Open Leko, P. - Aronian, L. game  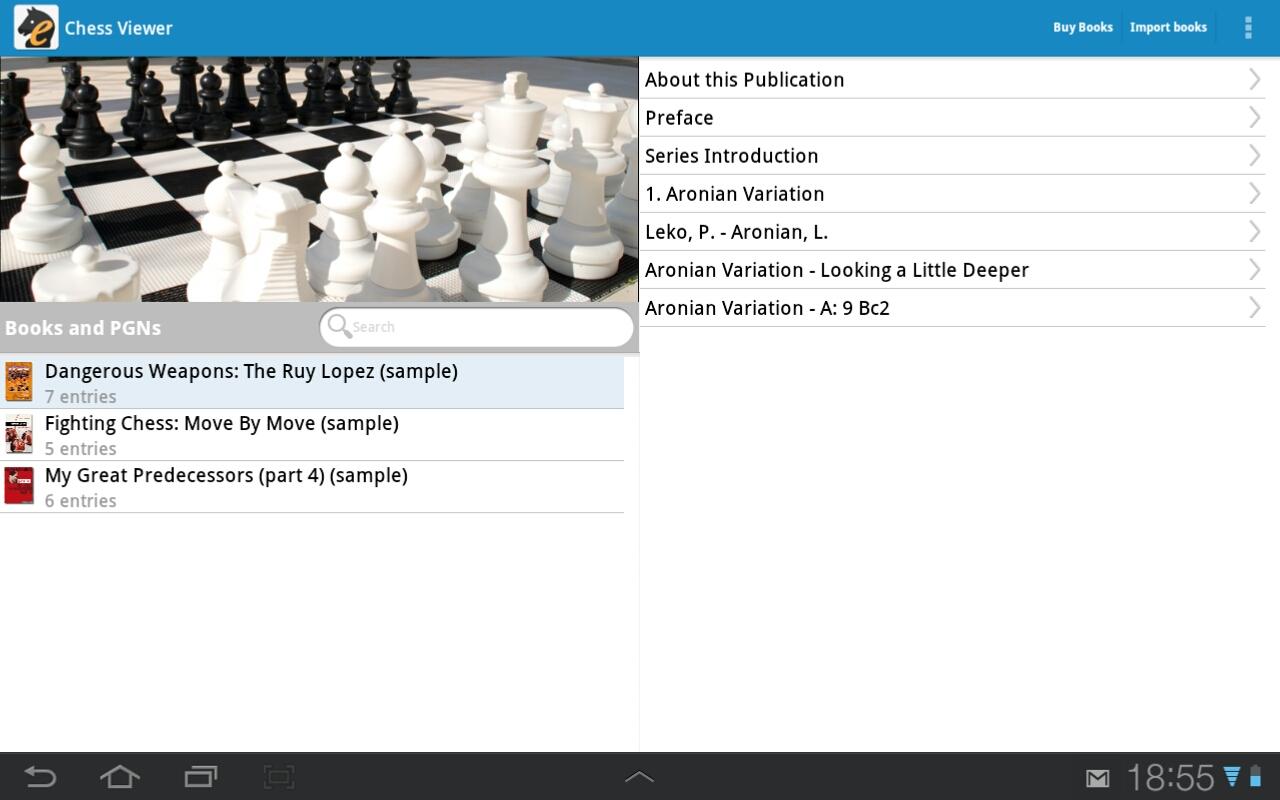[x=952, y=231]
